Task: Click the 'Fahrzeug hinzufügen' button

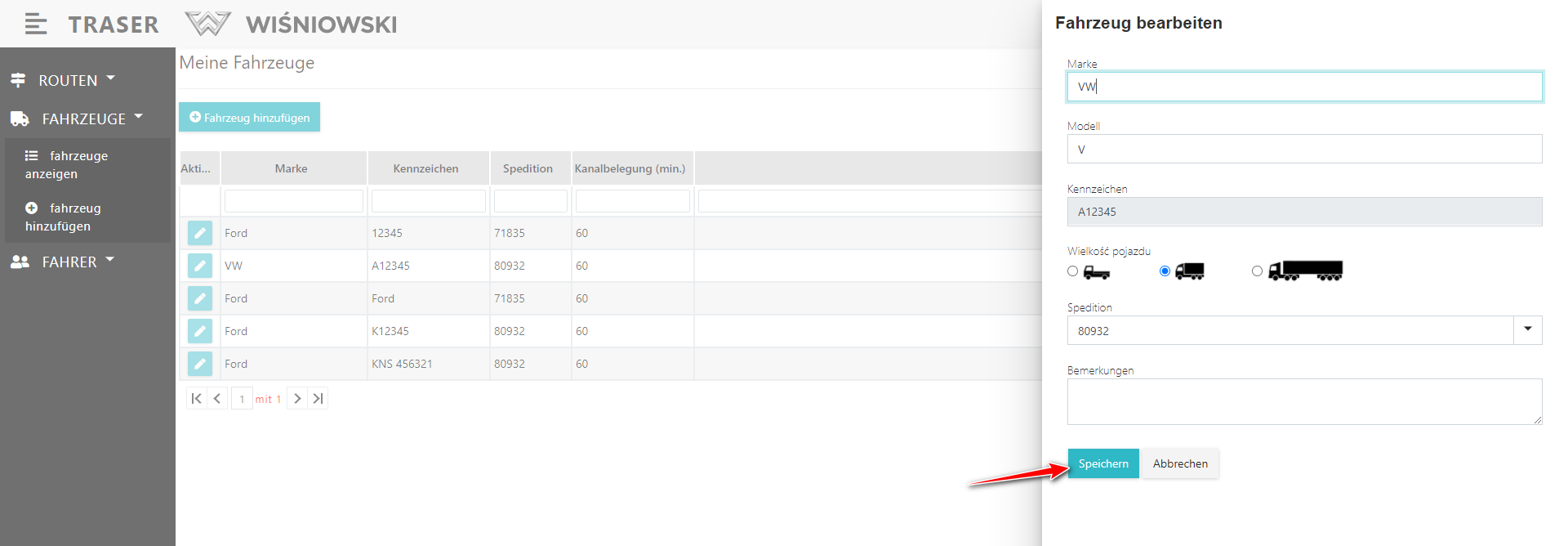Action: tap(249, 117)
